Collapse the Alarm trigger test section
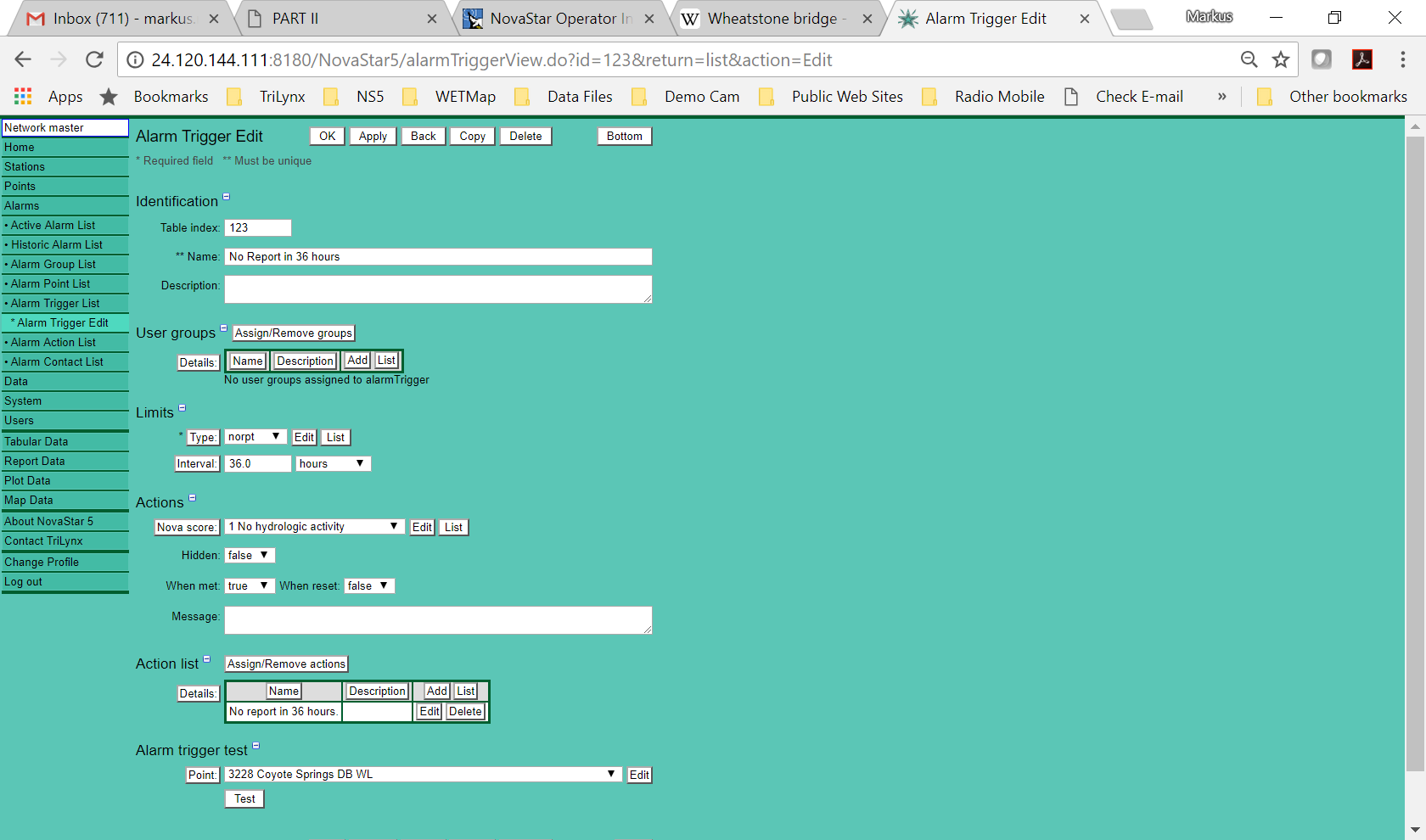The width and height of the screenshot is (1426, 840). tap(255, 746)
